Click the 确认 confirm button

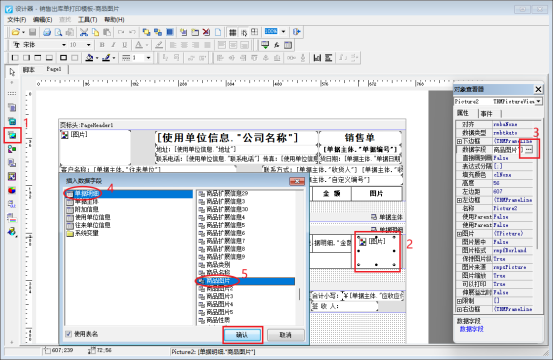coord(242,335)
